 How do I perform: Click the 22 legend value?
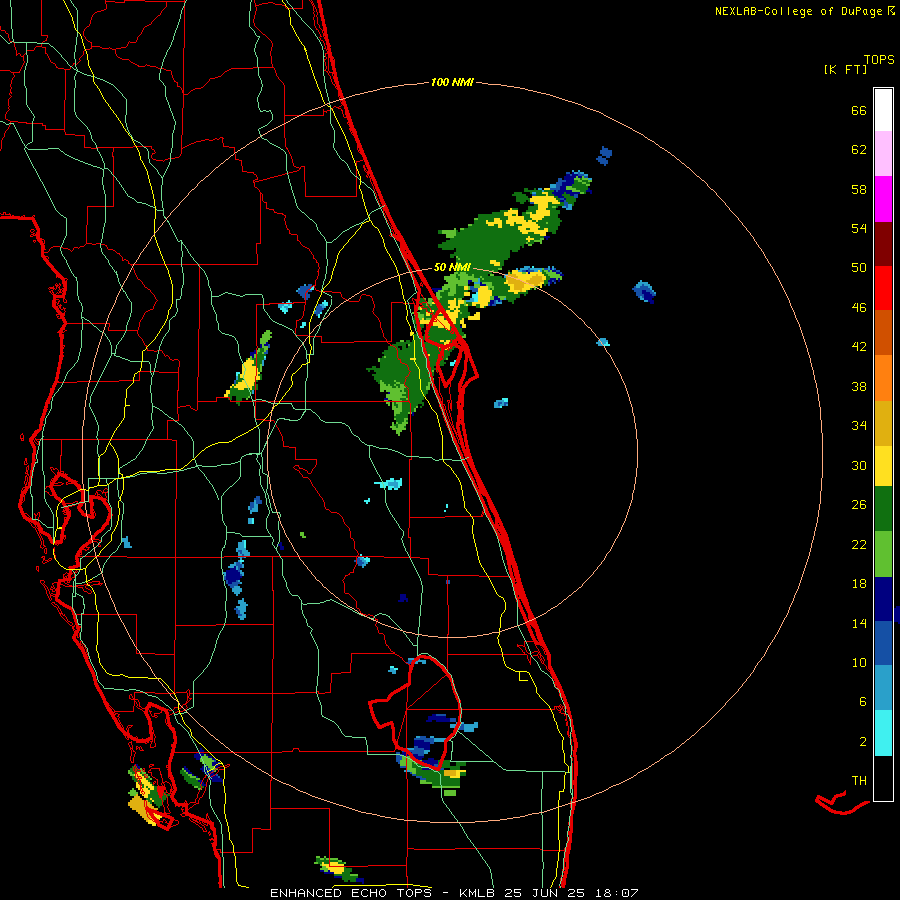pyautogui.click(x=859, y=544)
